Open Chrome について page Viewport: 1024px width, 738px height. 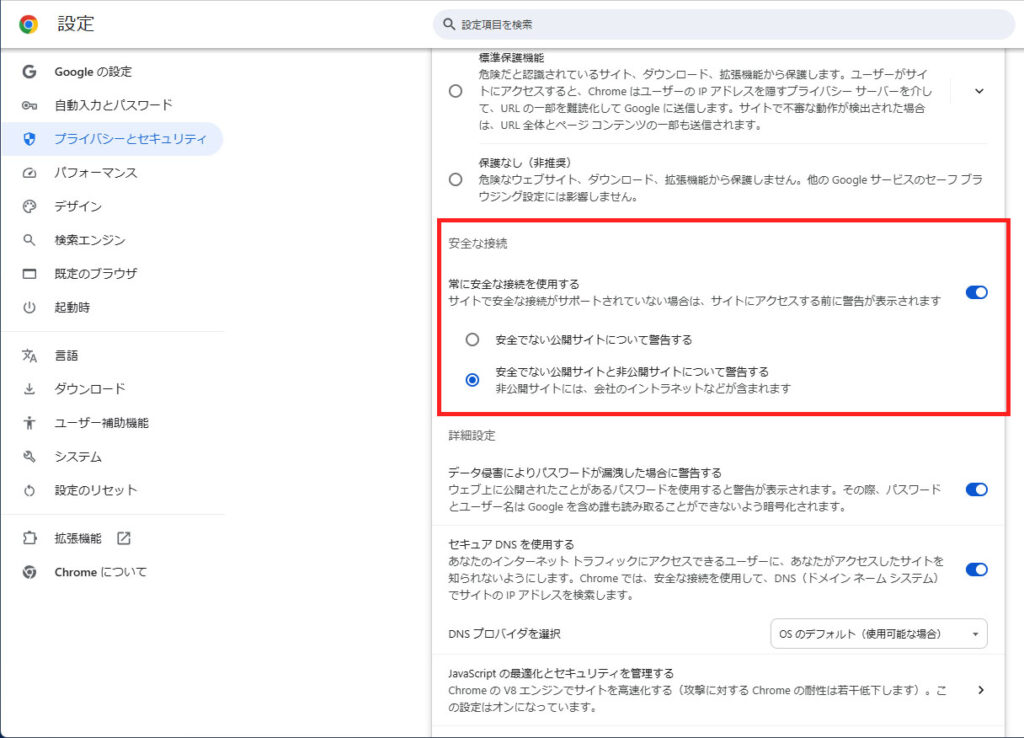pyautogui.click(x=100, y=572)
